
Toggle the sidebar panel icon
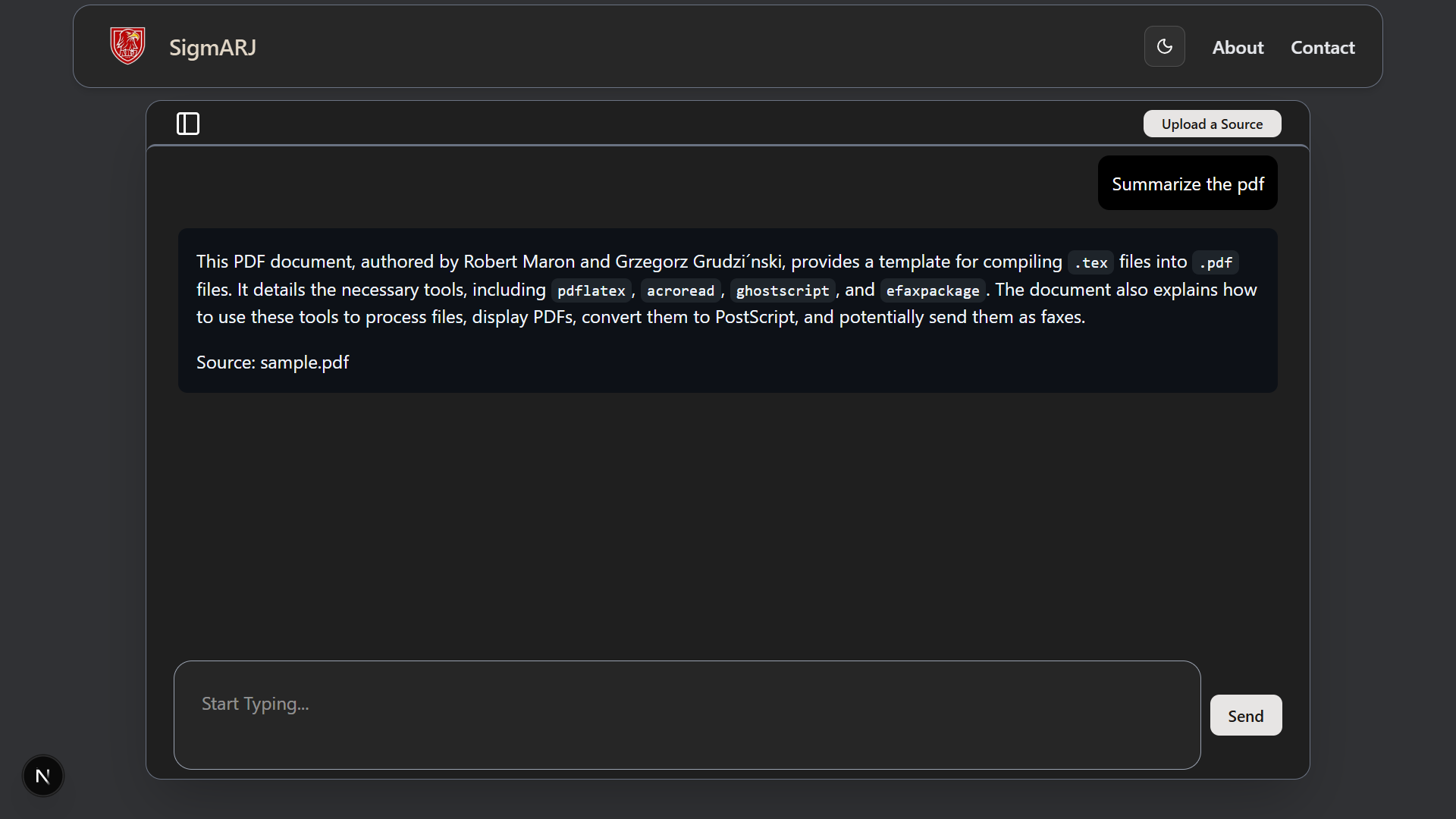187,124
